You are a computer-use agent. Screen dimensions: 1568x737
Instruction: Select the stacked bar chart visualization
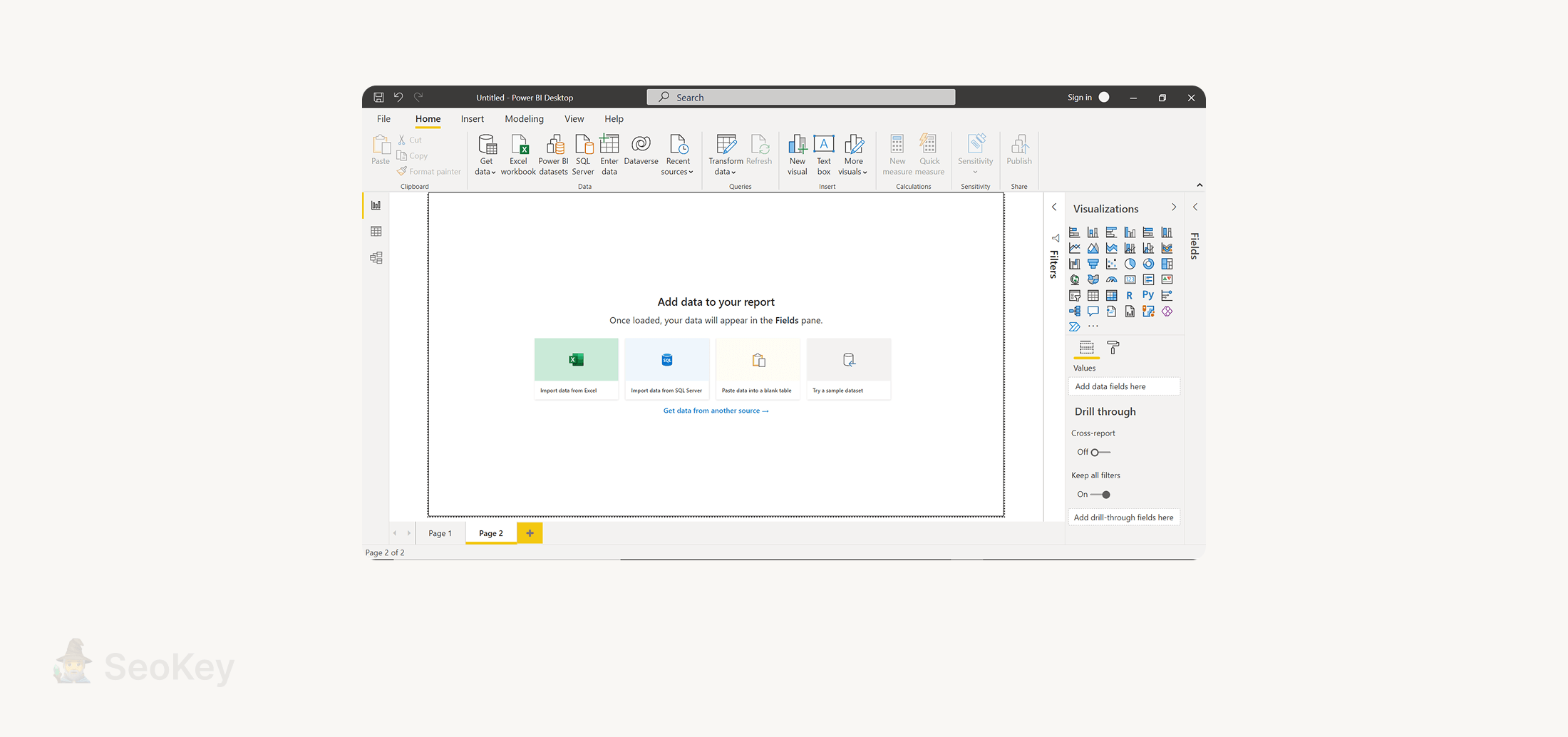point(1074,232)
